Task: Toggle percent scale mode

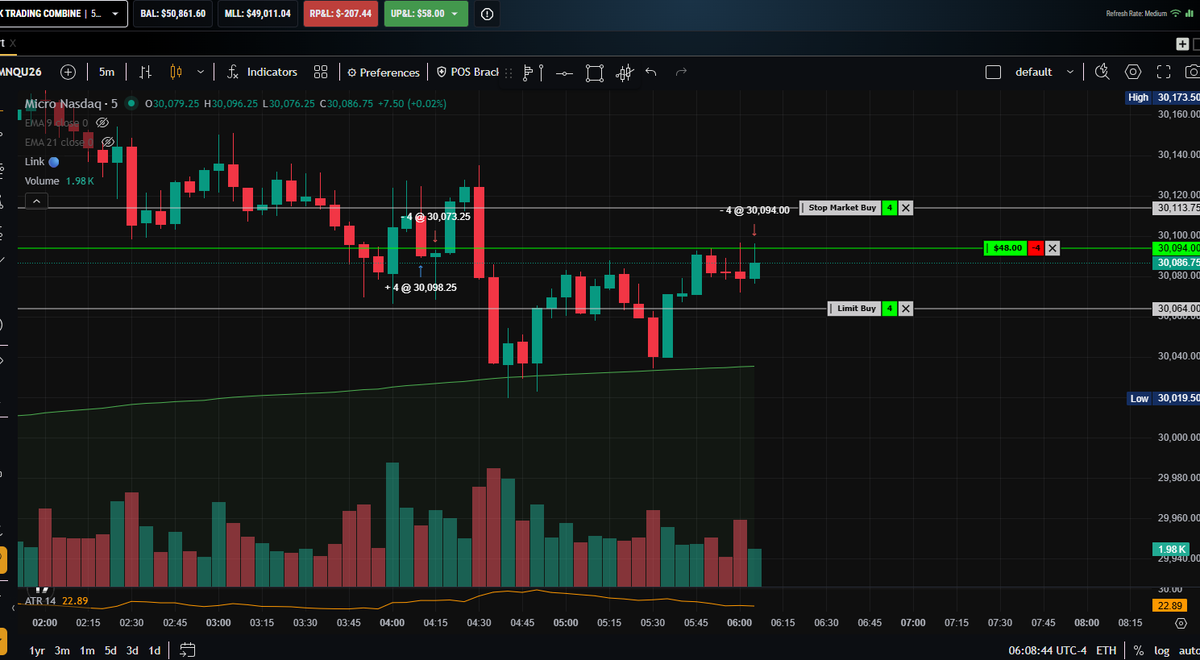Action: pyautogui.click(x=1139, y=650)
